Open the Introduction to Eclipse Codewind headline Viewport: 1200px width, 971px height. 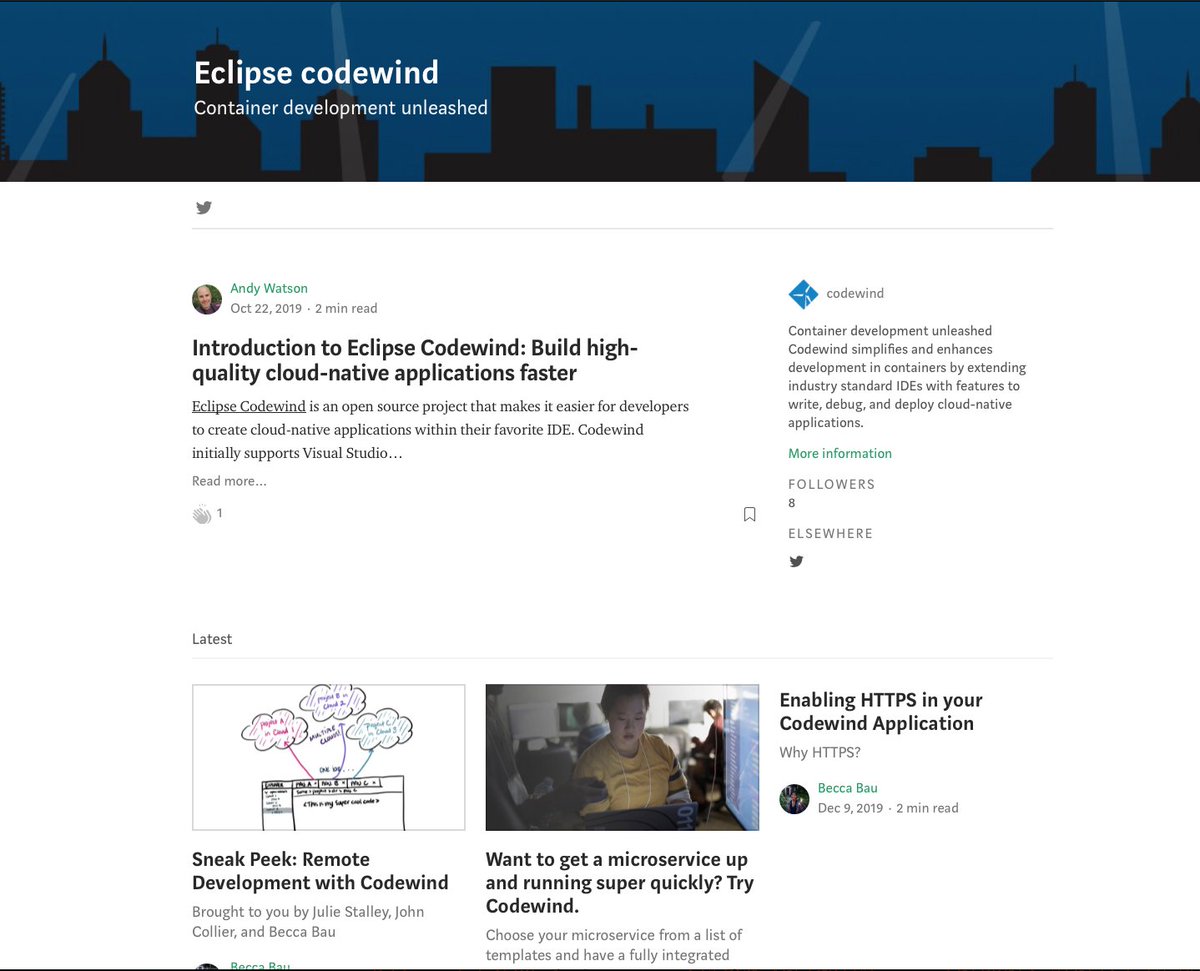[415, 360]
